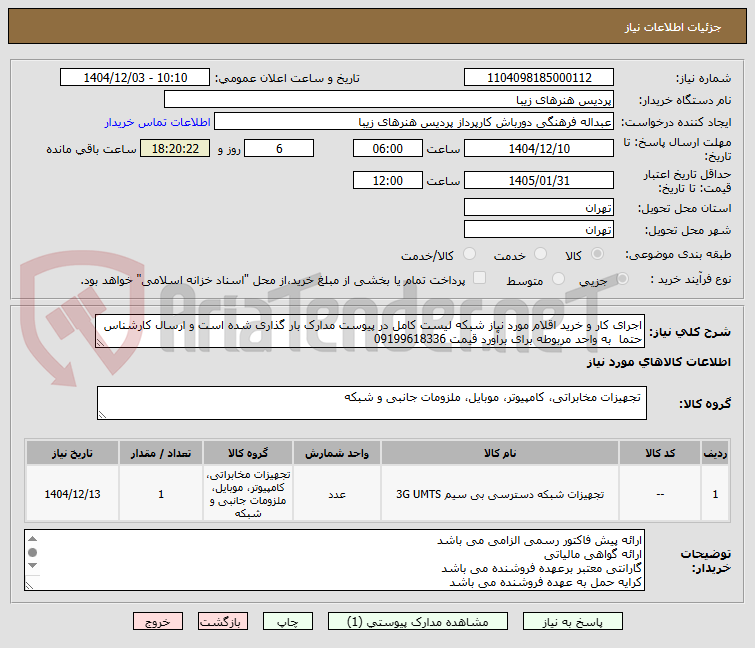Click the response deadline time 06:00
This screenshot has width=755, height=648.
tap(388, 149)
